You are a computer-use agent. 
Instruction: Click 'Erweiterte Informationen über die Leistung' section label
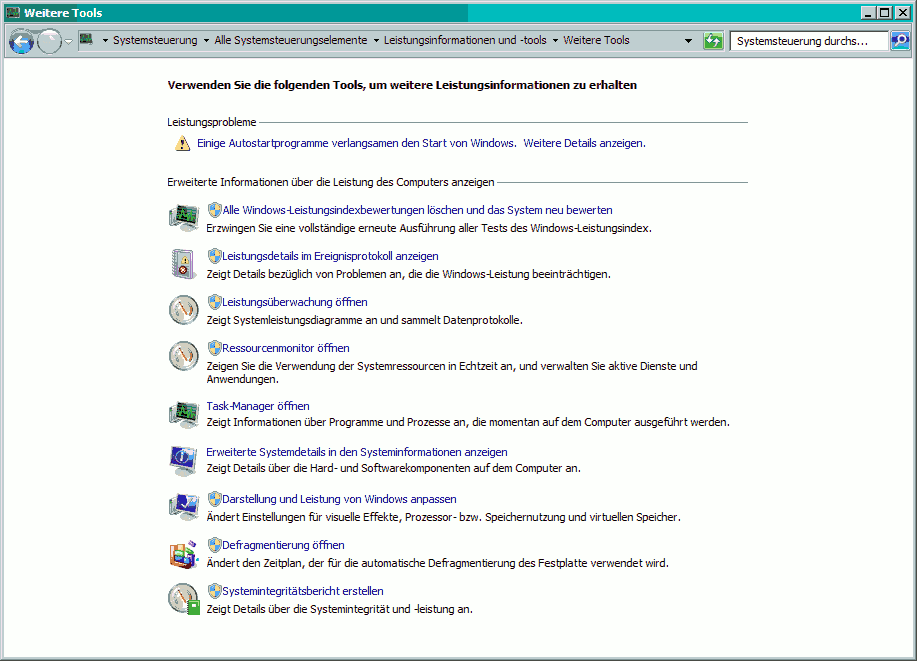click(330, 182)
